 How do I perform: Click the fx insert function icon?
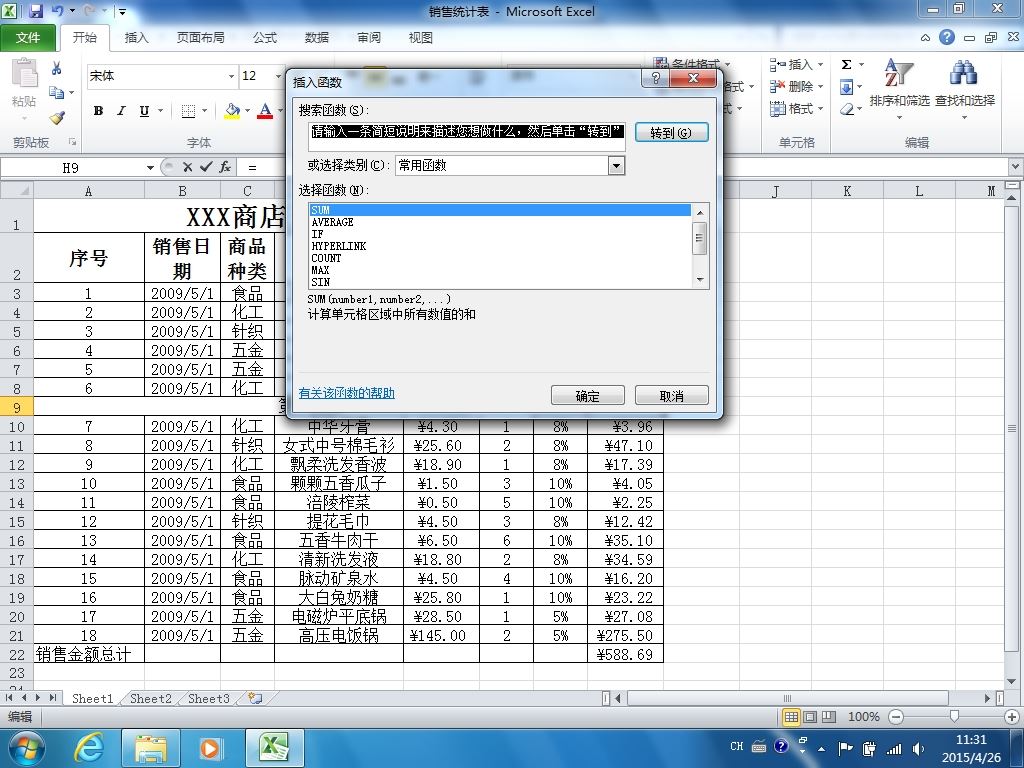click(x=225, y=167)
